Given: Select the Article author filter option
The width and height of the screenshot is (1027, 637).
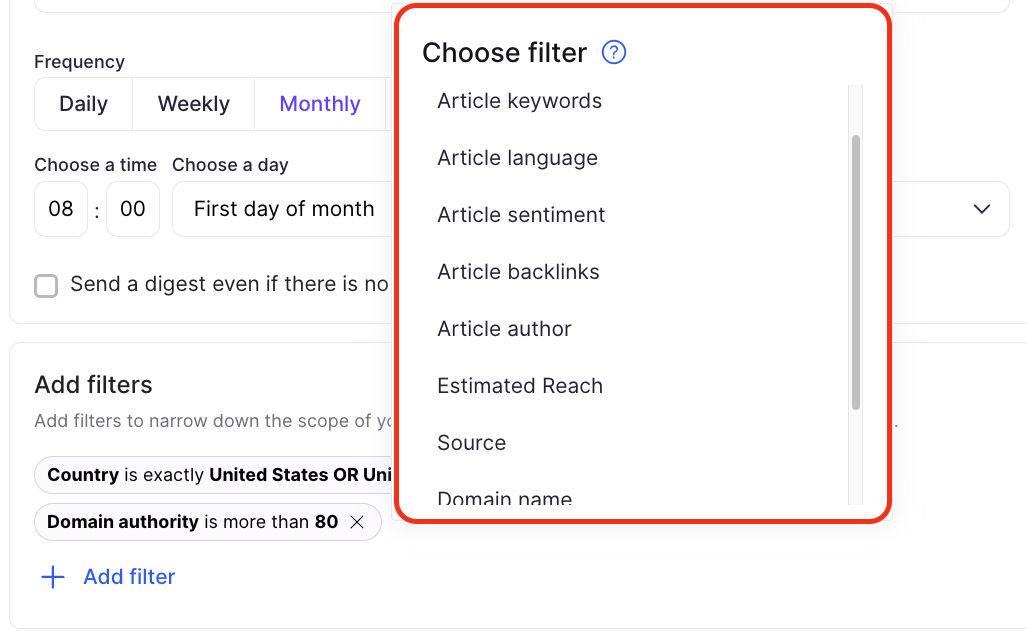Looking at the screenshot, I should pyautogui.click(x=504, y=329).
